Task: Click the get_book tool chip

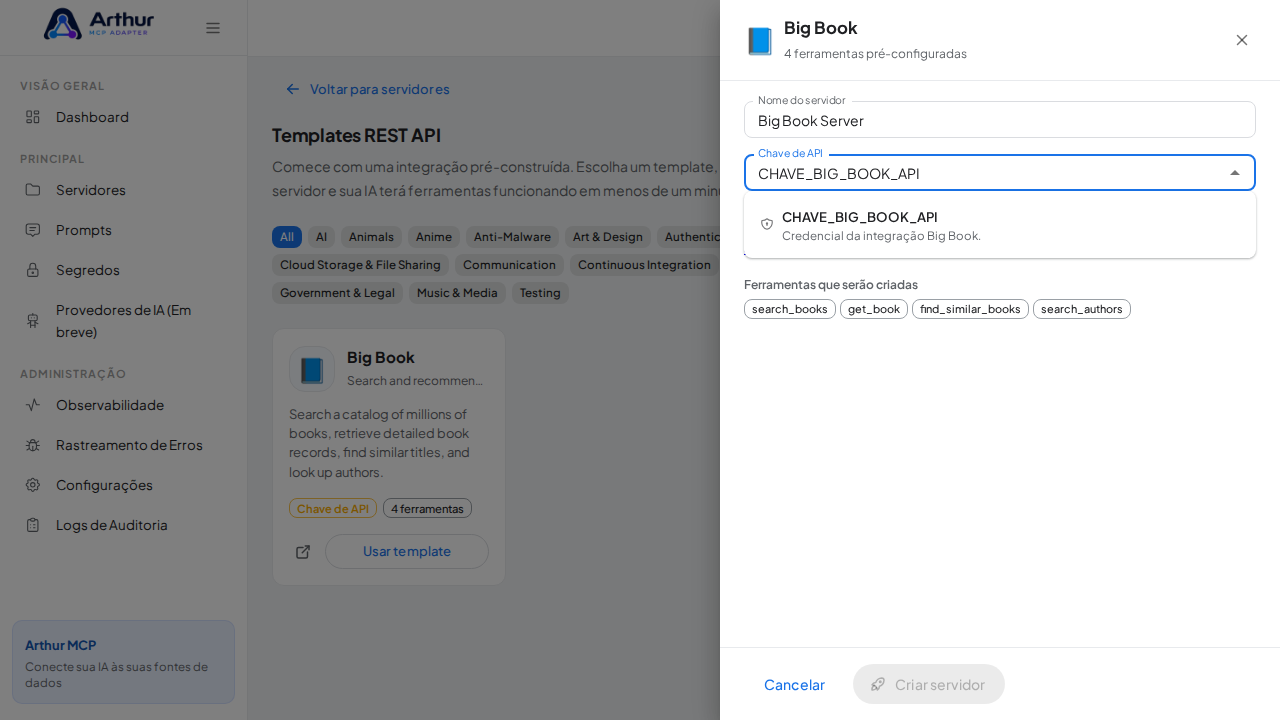Action: pyautogui.click(x=874, y=309)
